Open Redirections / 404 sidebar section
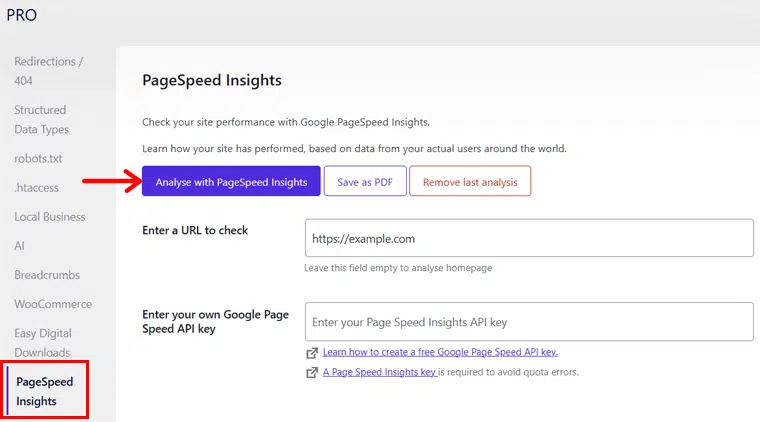 [48, 71]
